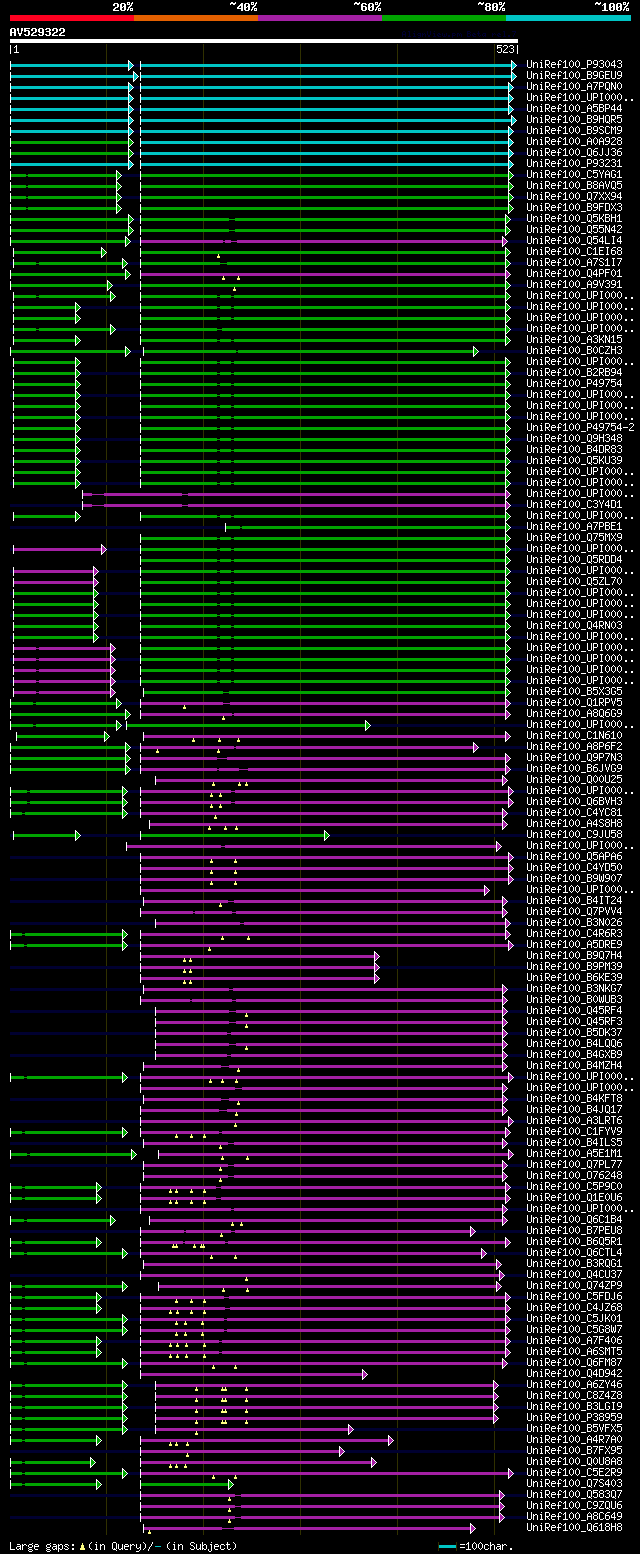Open hit UniRef100_P93231
The width and height of the screenshot is (640, 1554).
coord(574,163)
